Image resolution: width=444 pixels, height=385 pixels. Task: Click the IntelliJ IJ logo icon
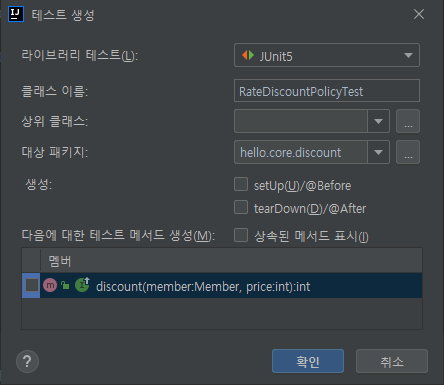tap(16, 14)
